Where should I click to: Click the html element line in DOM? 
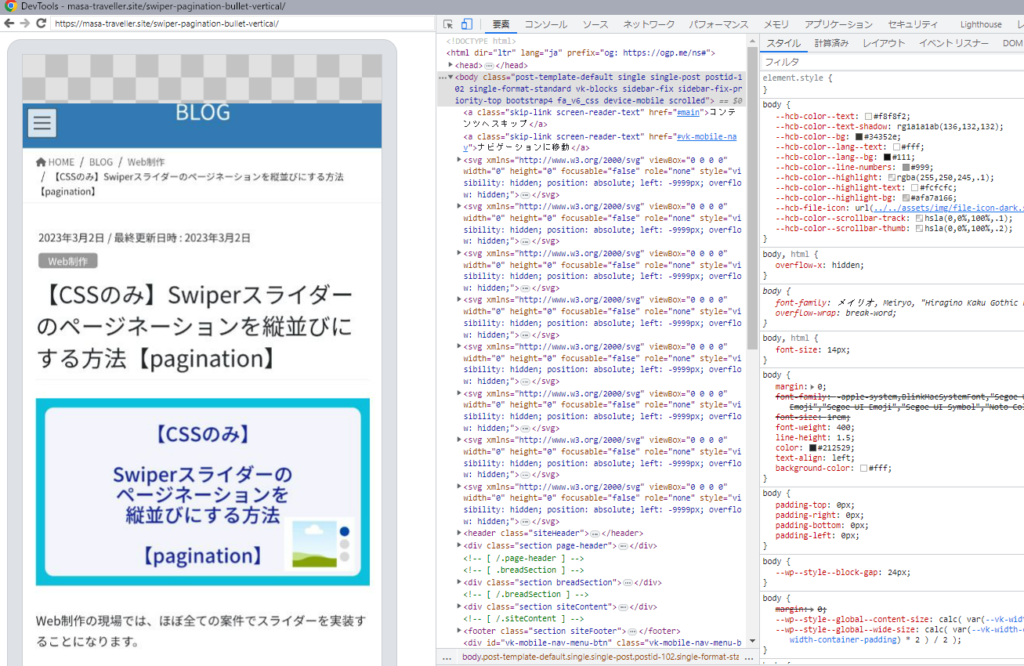click(x=581, y=53)
